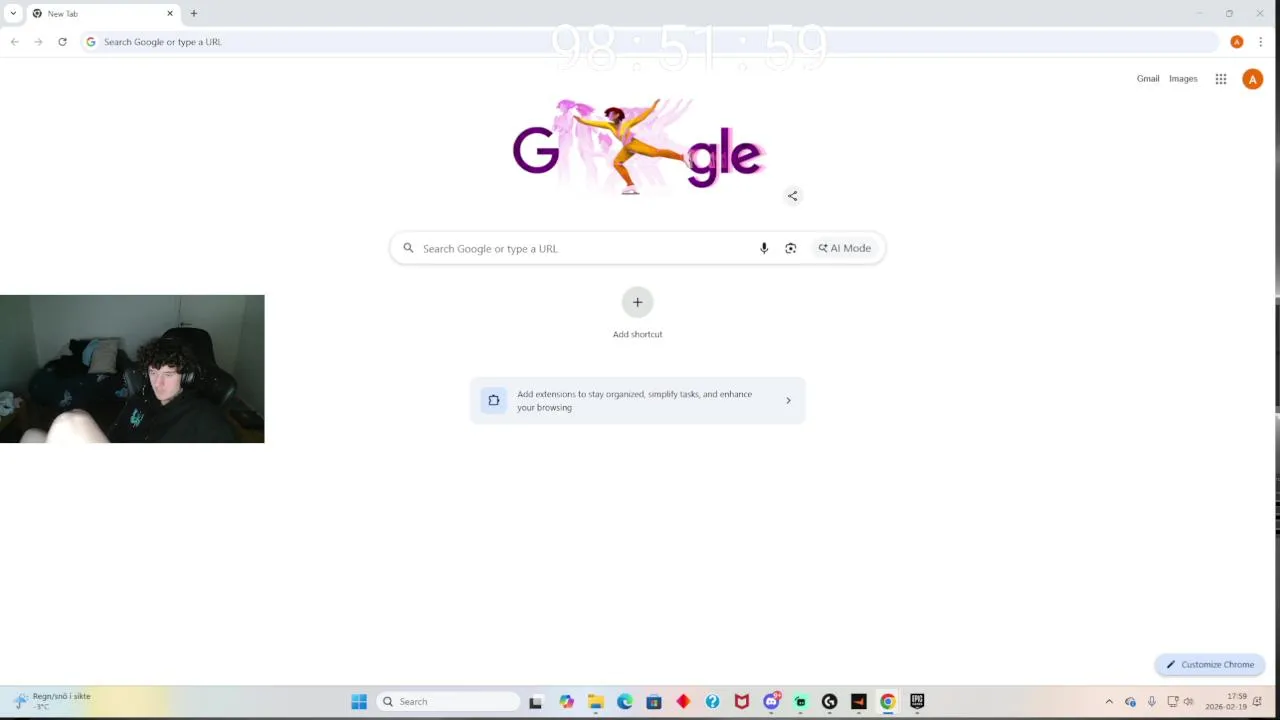Click the microphone tray icon
Image resolution: width=1280 pixels, height=720 pixels.
click(x=1152, y=702)
